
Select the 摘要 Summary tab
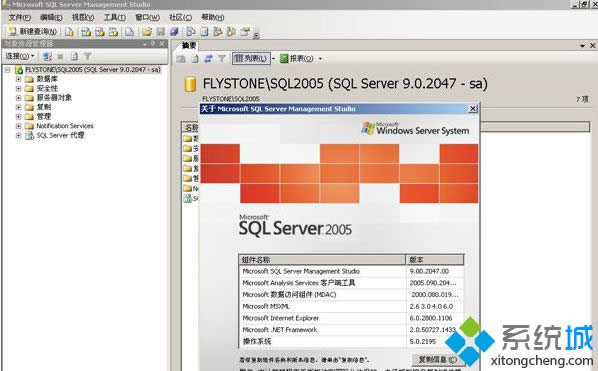point(189,45)
